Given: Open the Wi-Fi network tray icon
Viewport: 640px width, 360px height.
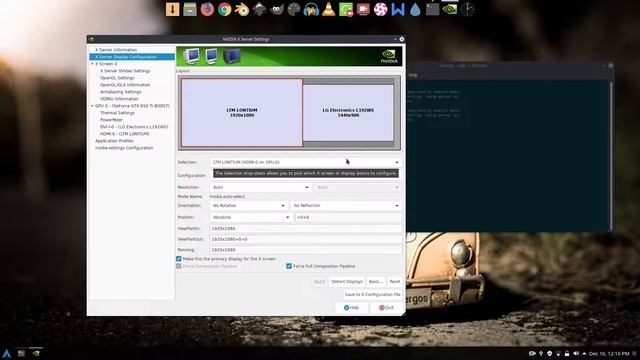Looking at the screenshot, I should 558,353.
